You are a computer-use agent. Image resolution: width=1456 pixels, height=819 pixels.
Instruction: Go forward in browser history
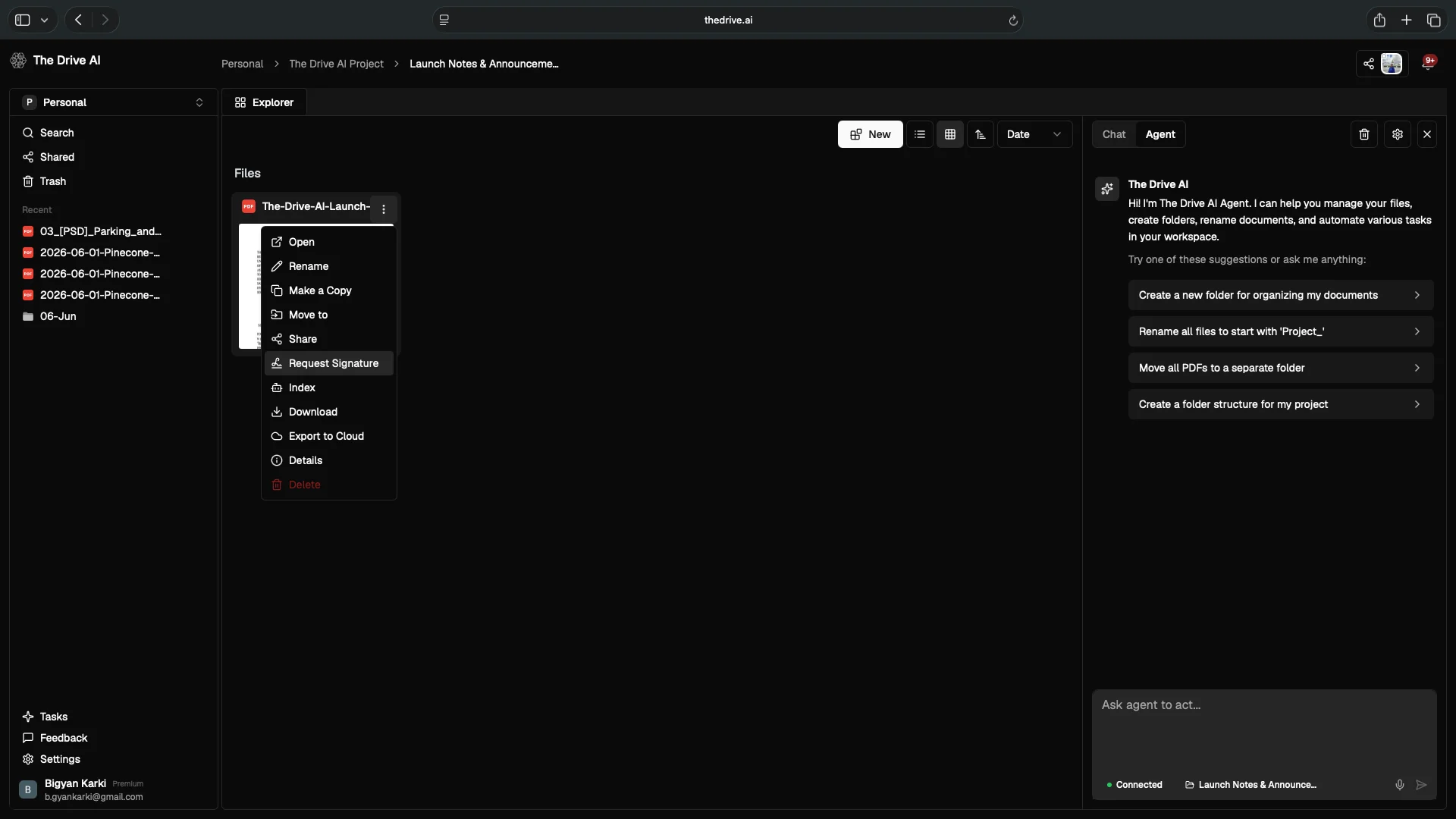coord(105,20)
